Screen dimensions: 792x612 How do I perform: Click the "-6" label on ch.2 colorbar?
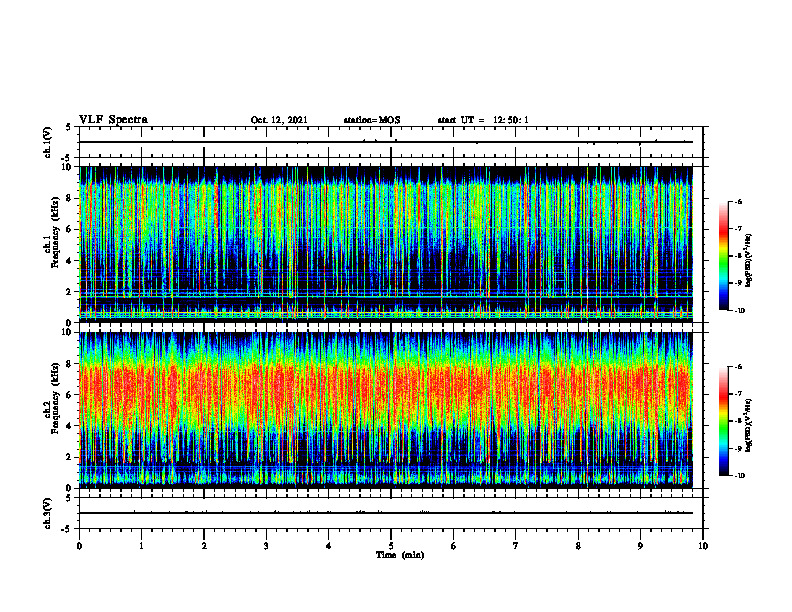click(737, 367)
